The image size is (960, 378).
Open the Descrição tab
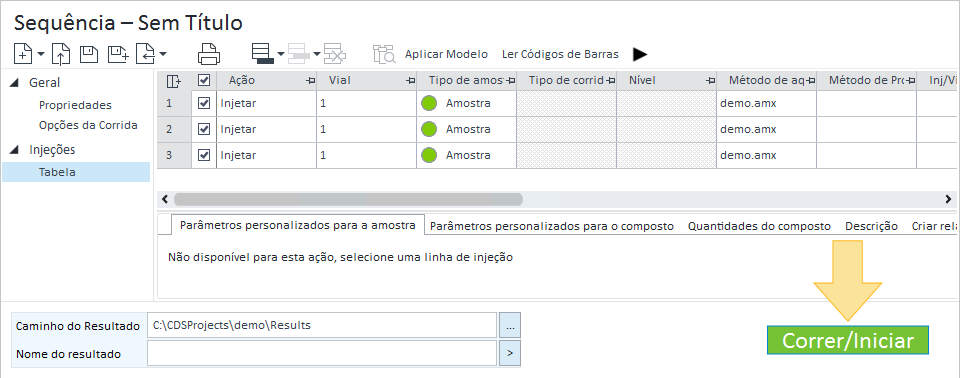tap(871, 226)
